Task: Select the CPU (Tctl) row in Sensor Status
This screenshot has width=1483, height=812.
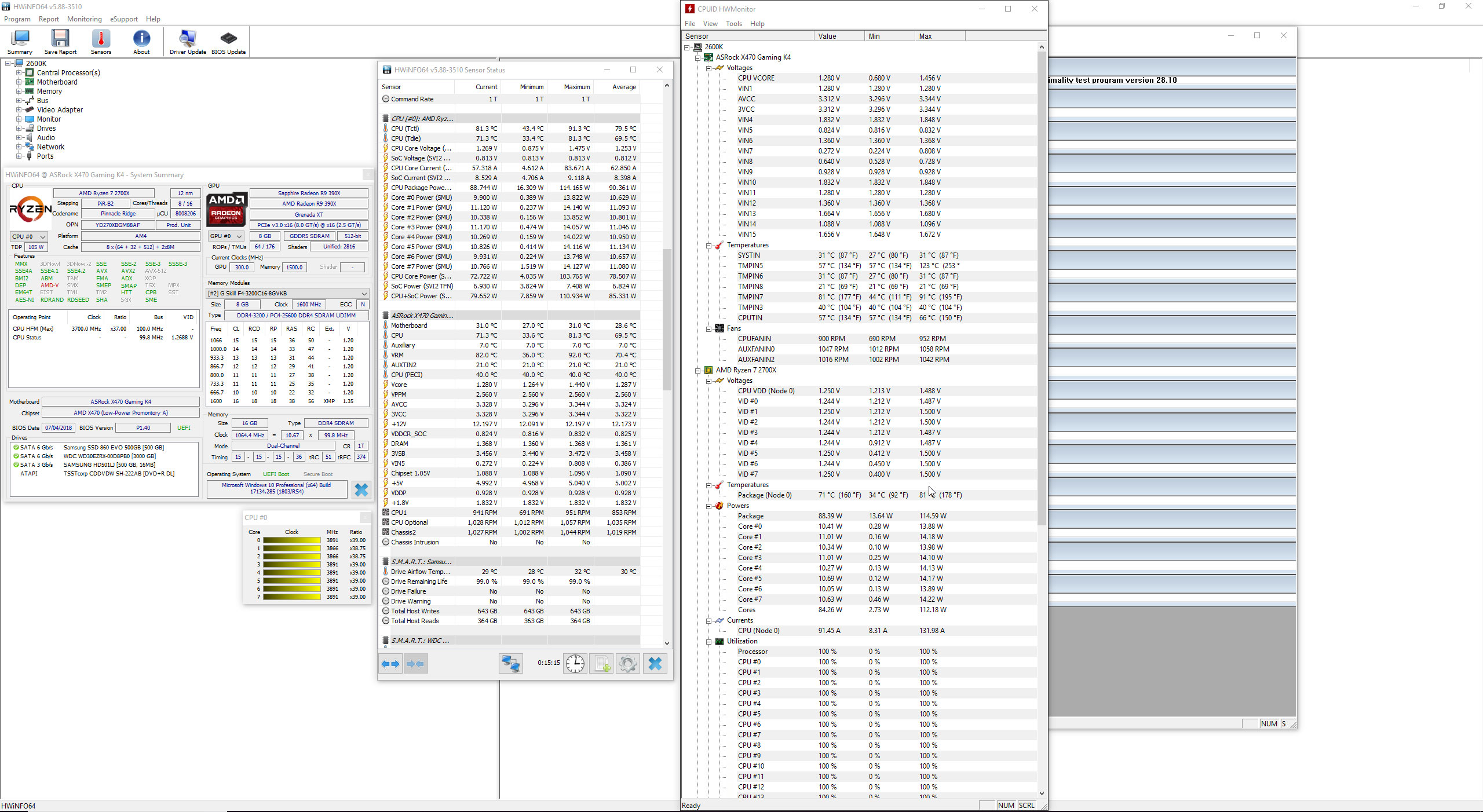Action: tap(510, 129)
